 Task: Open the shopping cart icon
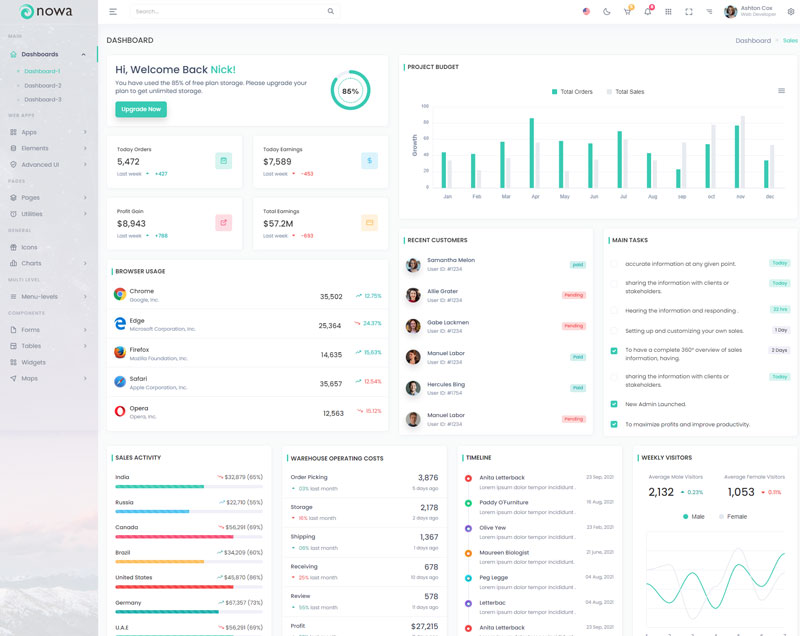(627, 12)
